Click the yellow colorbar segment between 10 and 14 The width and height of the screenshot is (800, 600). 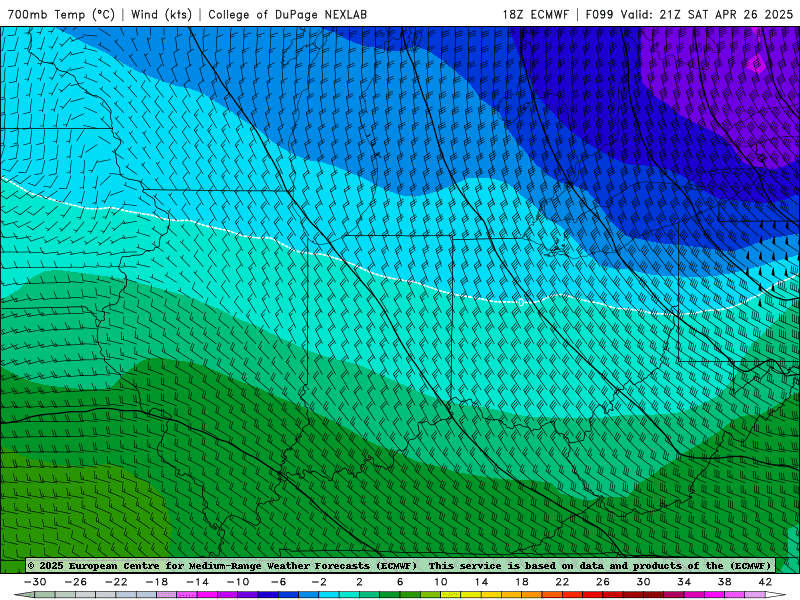click(x=471, y=594)
